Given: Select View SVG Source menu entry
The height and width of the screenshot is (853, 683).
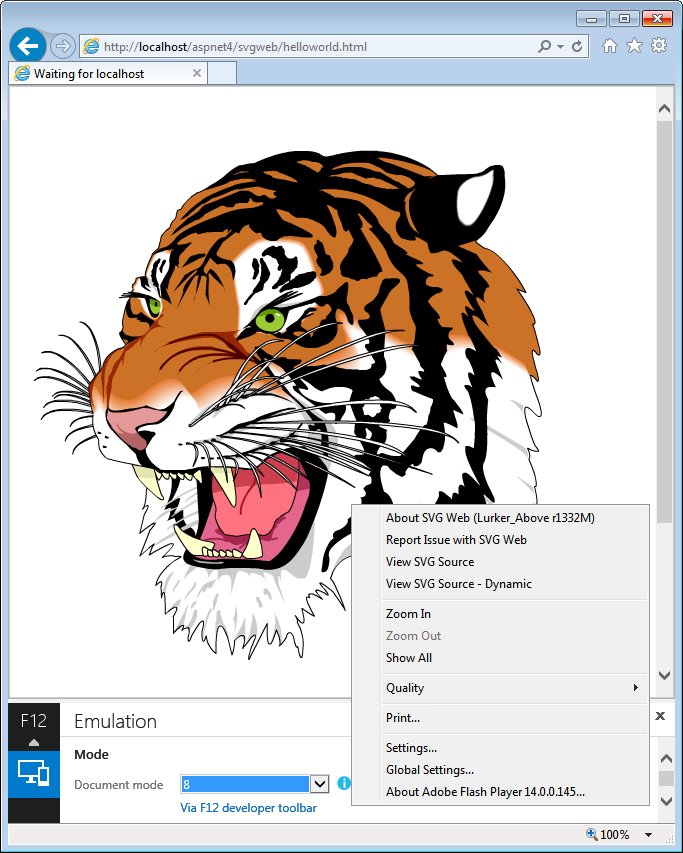Looking at the screenshot, I should coord(500,562).
